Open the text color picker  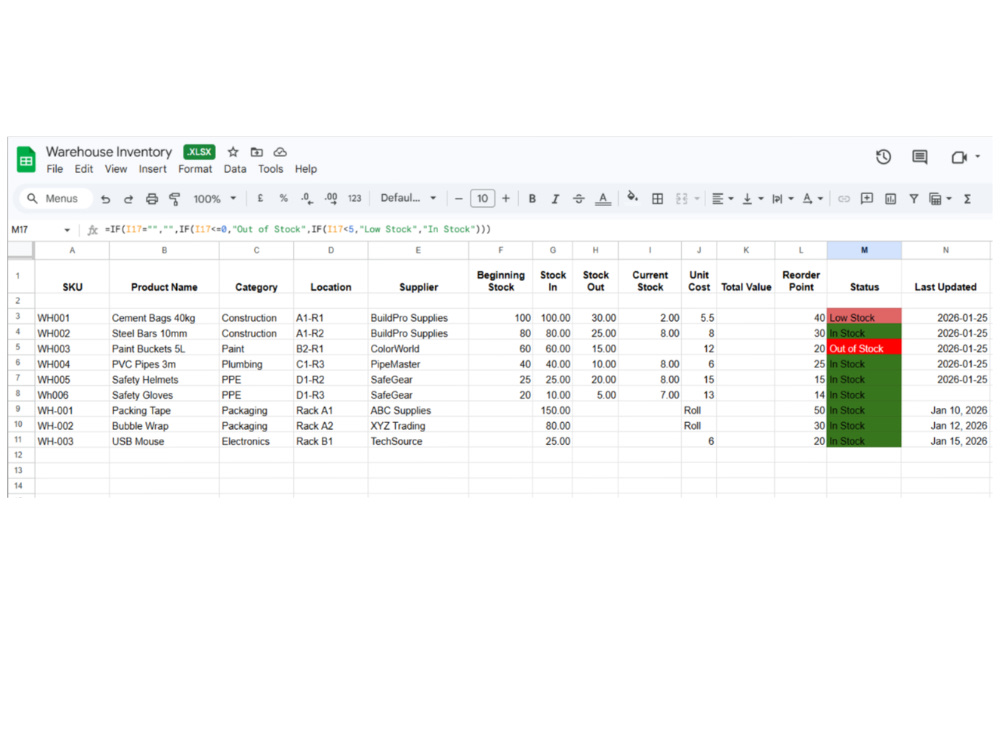(603, 199)
